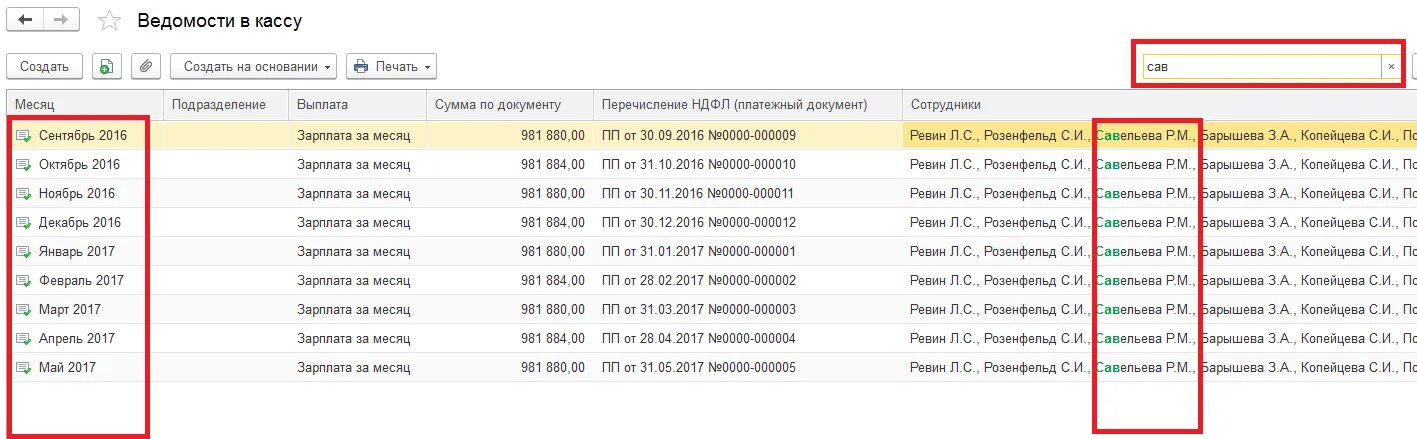Clear the search field with the x
This screenshot has height=439, width=1417.
point(1390,67)
